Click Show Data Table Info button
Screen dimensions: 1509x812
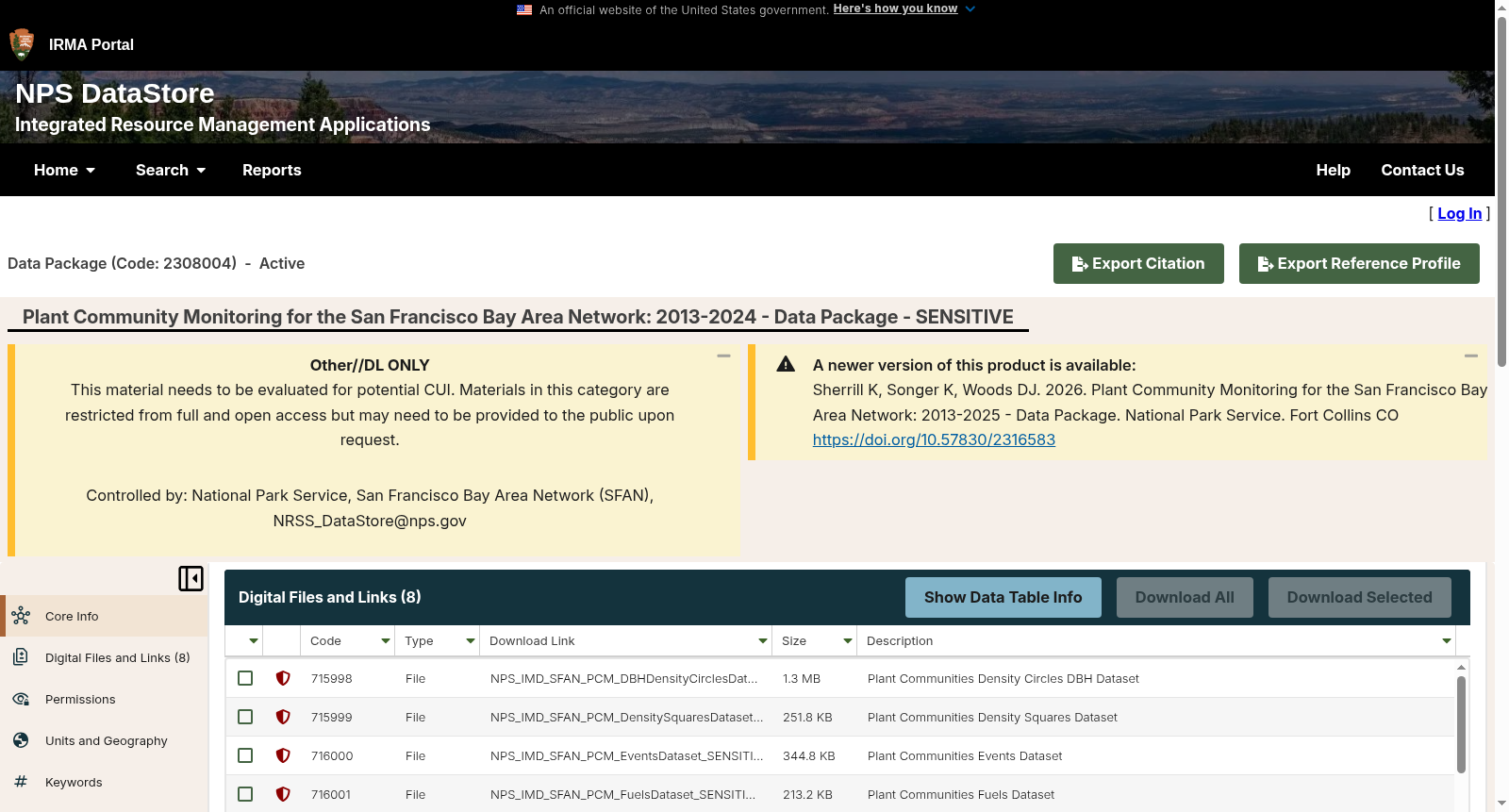tap(1003, 597)
